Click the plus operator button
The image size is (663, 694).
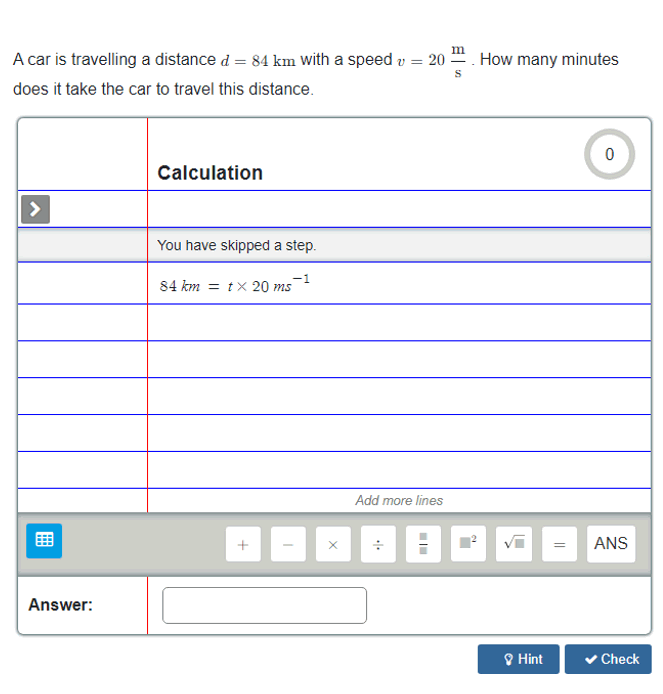click(243, 544)
